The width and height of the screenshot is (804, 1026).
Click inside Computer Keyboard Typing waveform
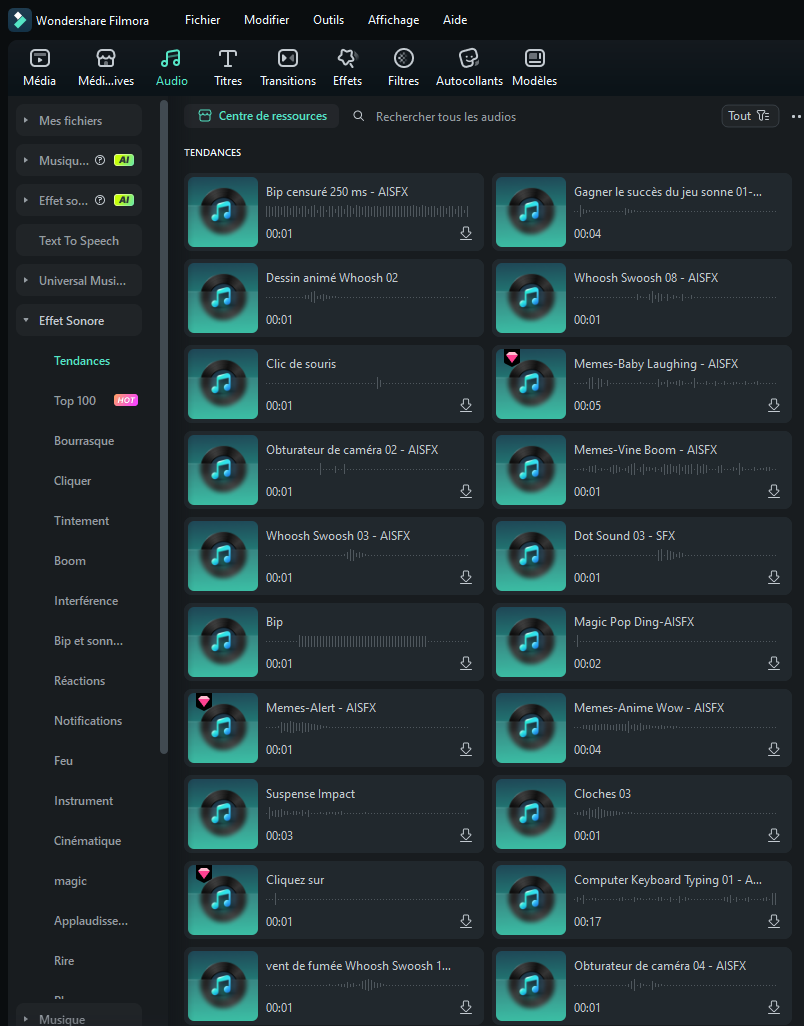[x=675, y=899]
